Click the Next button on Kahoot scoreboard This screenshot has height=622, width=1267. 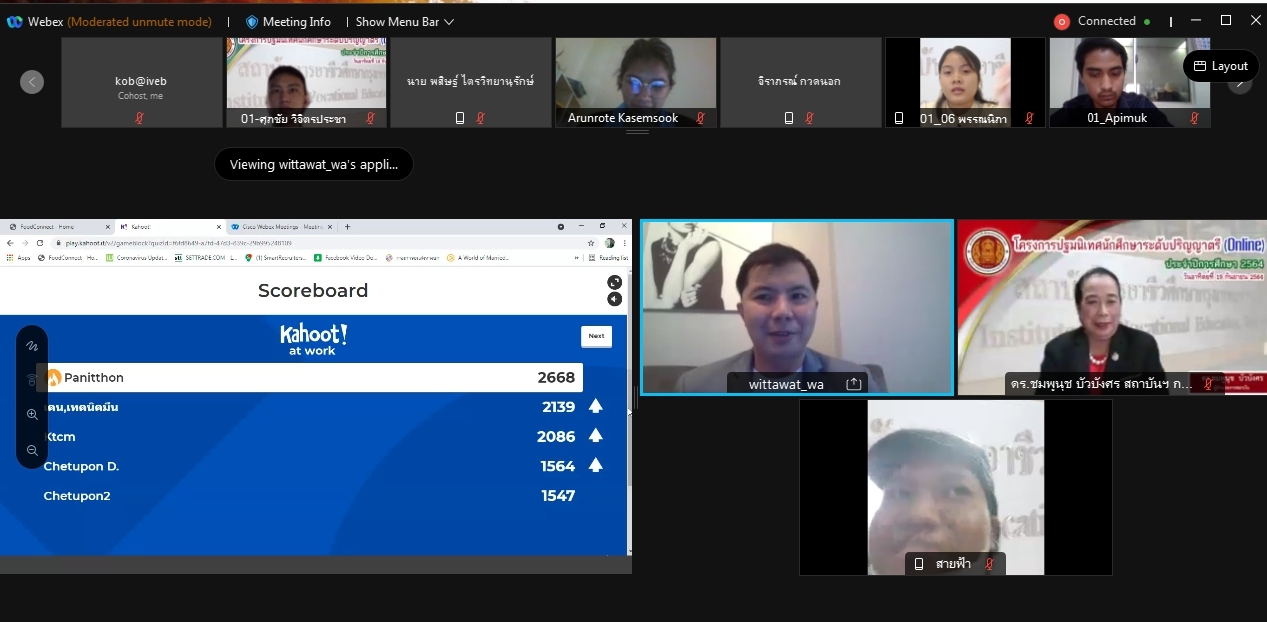(x=596, y=336)
